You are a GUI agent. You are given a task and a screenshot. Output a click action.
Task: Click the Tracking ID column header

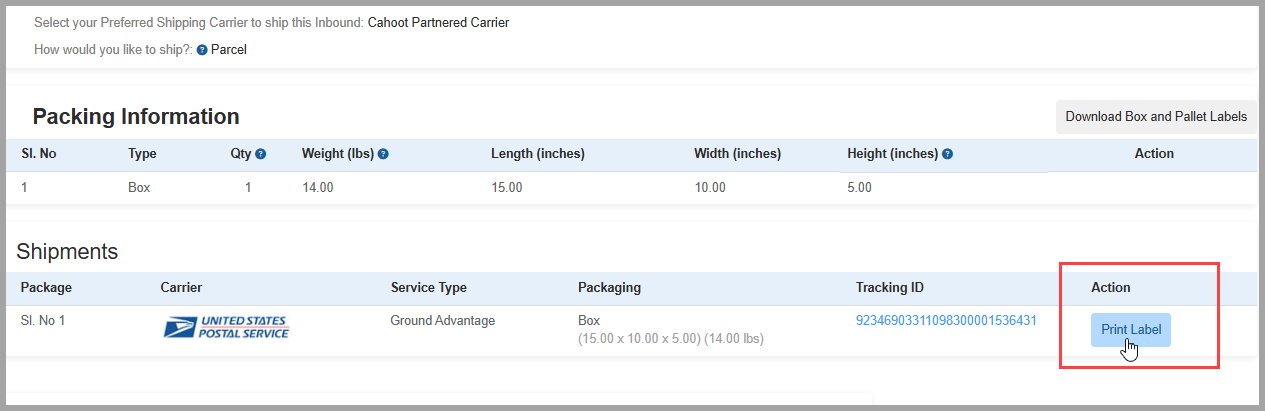889,288
